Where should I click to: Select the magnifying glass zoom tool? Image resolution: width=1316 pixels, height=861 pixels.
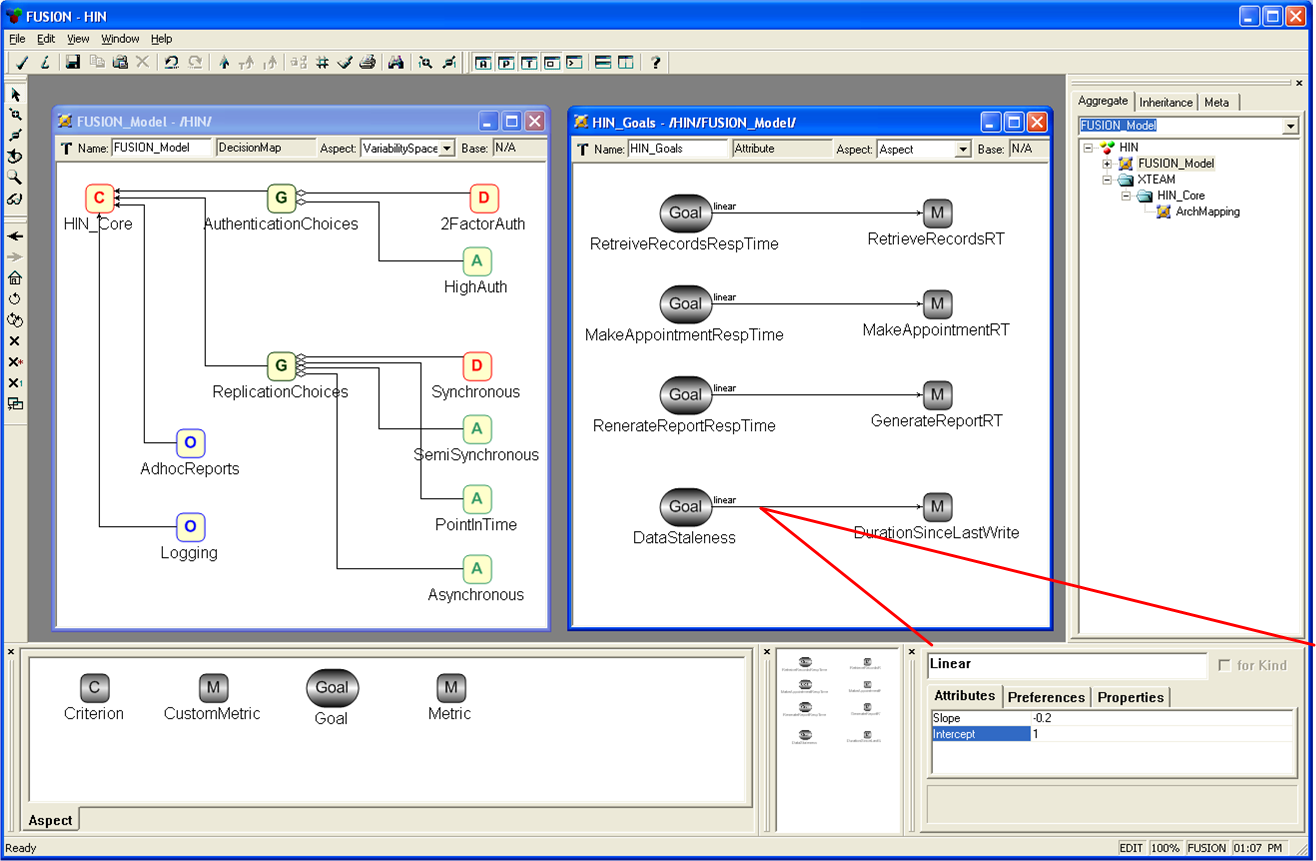click(x=15, y=176)
